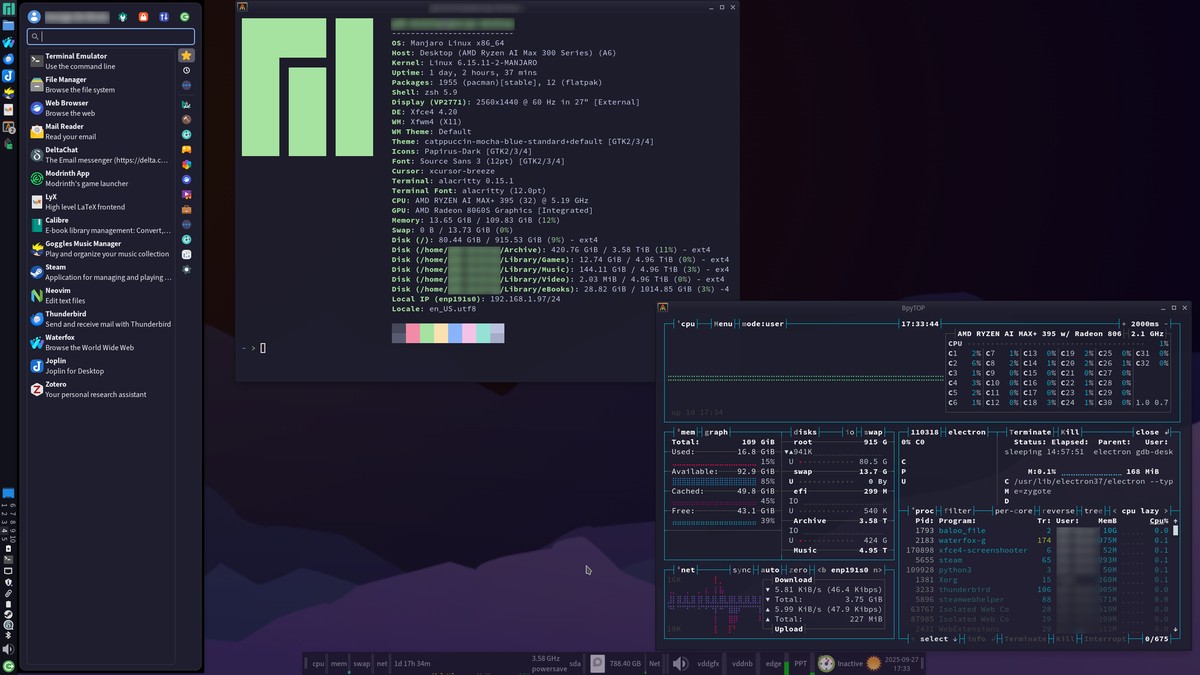Toggle per-core CPU display in BpyTOP

click(x=1012, y=511)
